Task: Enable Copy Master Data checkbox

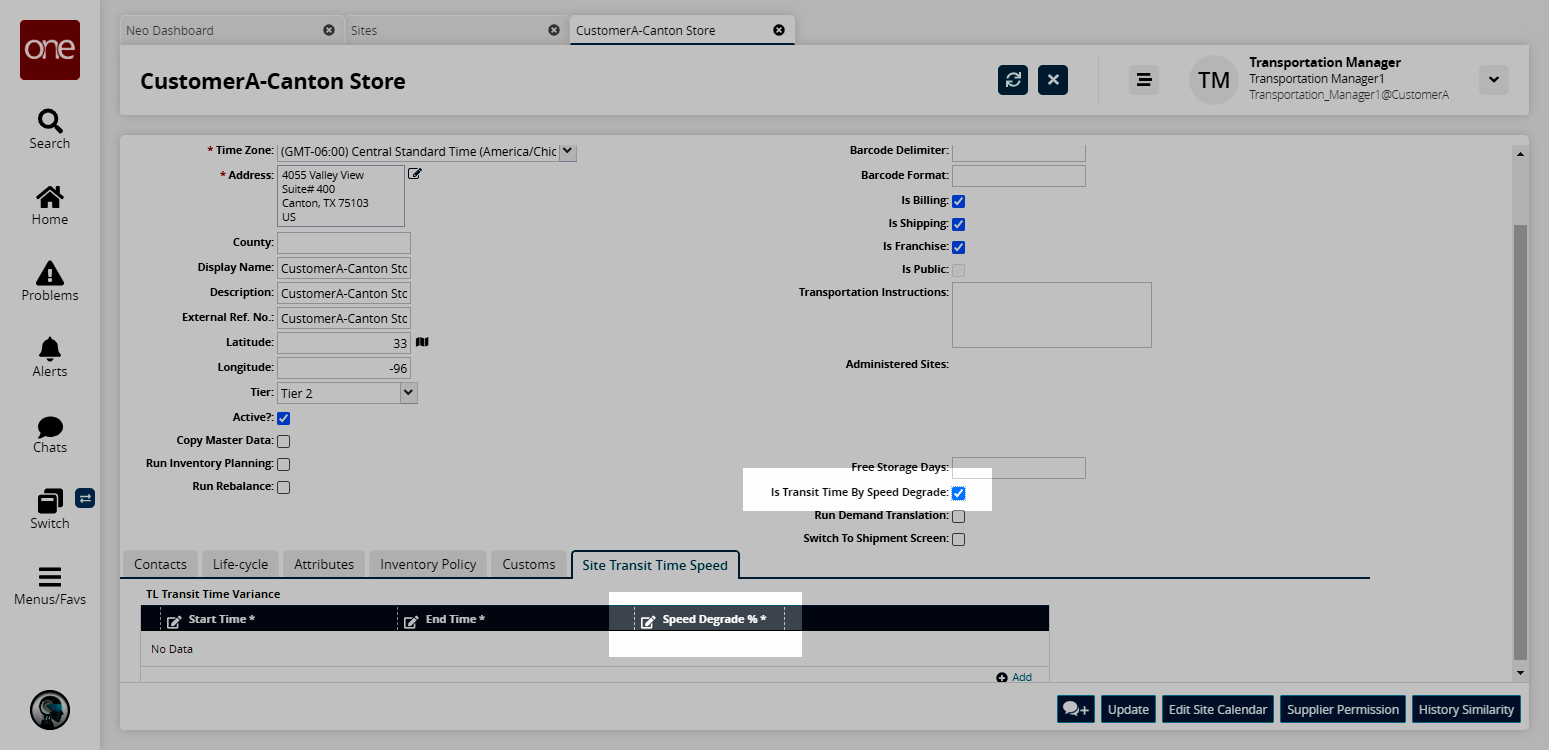Action: coord(284,441)
